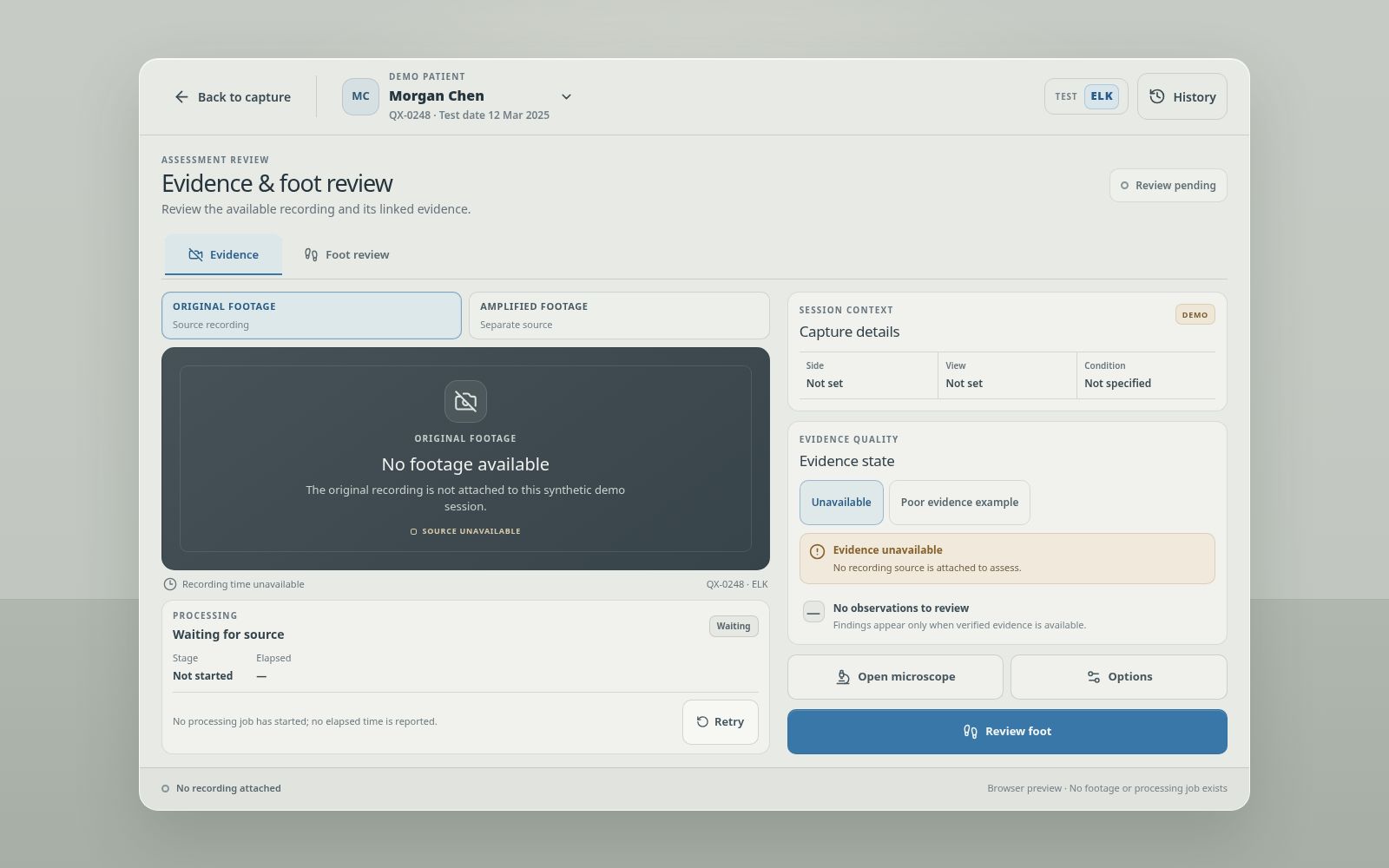Click the Review pending status badge
Image resolution: width=1389 pixels, height=868 pixels.
1168,185
